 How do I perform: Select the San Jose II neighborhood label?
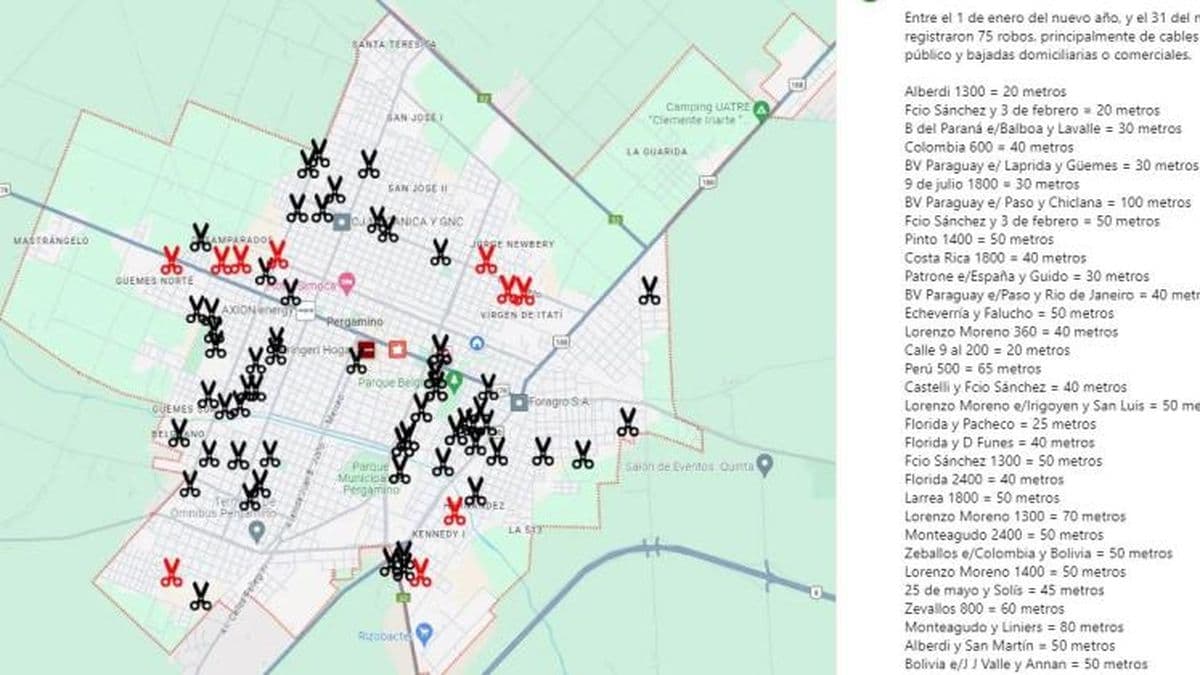pyautogui.click(x=418, y=187)
